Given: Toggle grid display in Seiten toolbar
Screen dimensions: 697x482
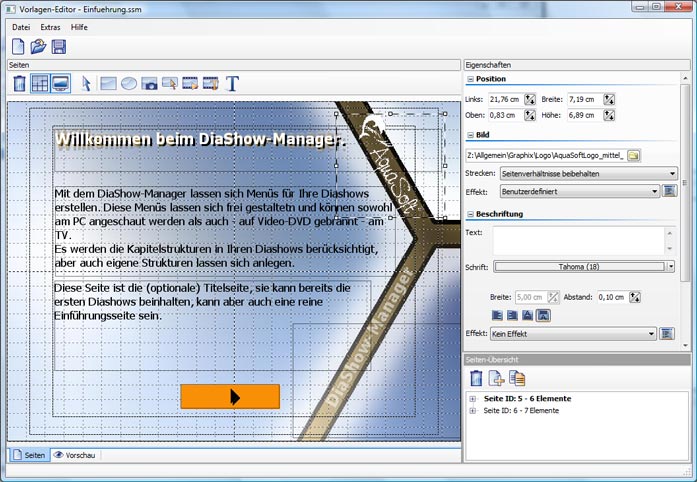Looking at the screenshot, I should pos(40,84).
